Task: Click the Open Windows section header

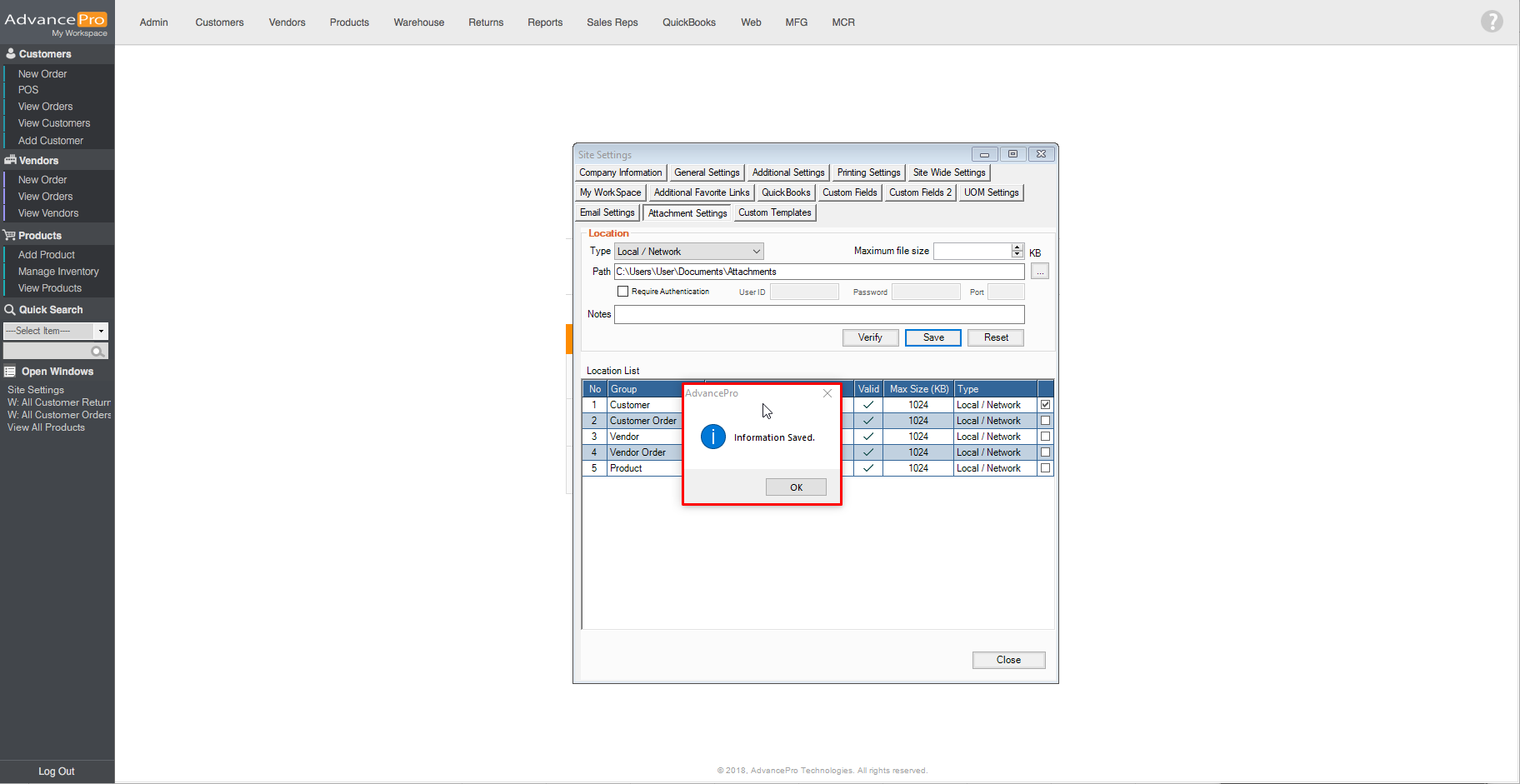Action: [x=57, y=372]
